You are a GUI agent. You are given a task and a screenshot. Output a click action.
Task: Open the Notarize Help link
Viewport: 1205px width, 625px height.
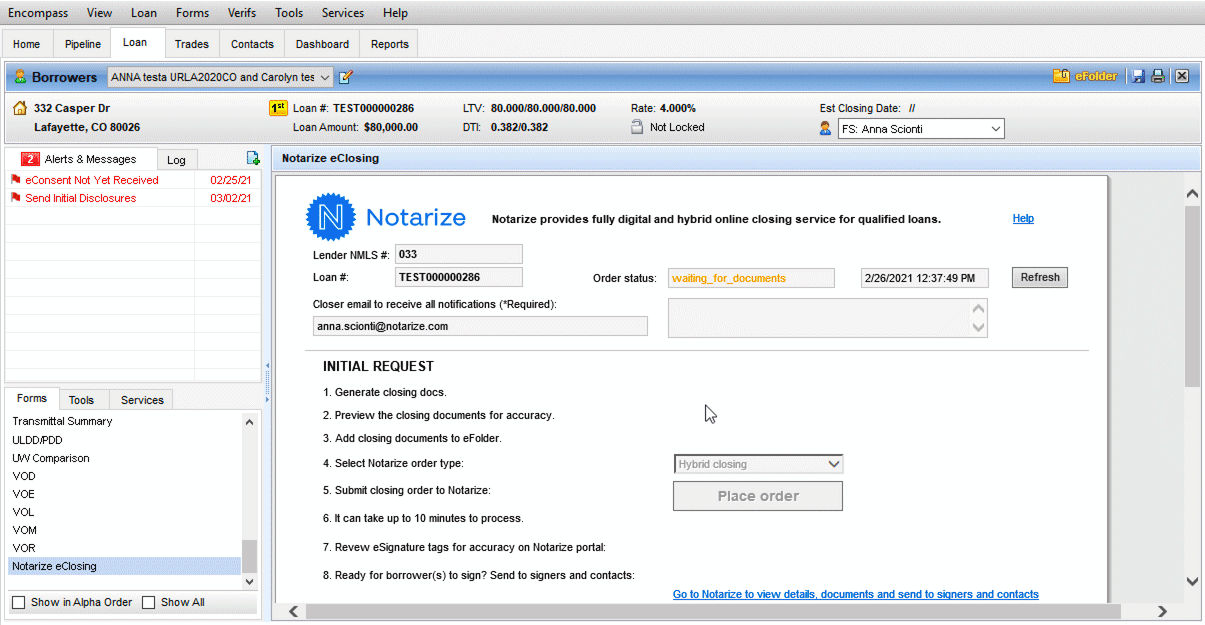(x=1023, y=218)
